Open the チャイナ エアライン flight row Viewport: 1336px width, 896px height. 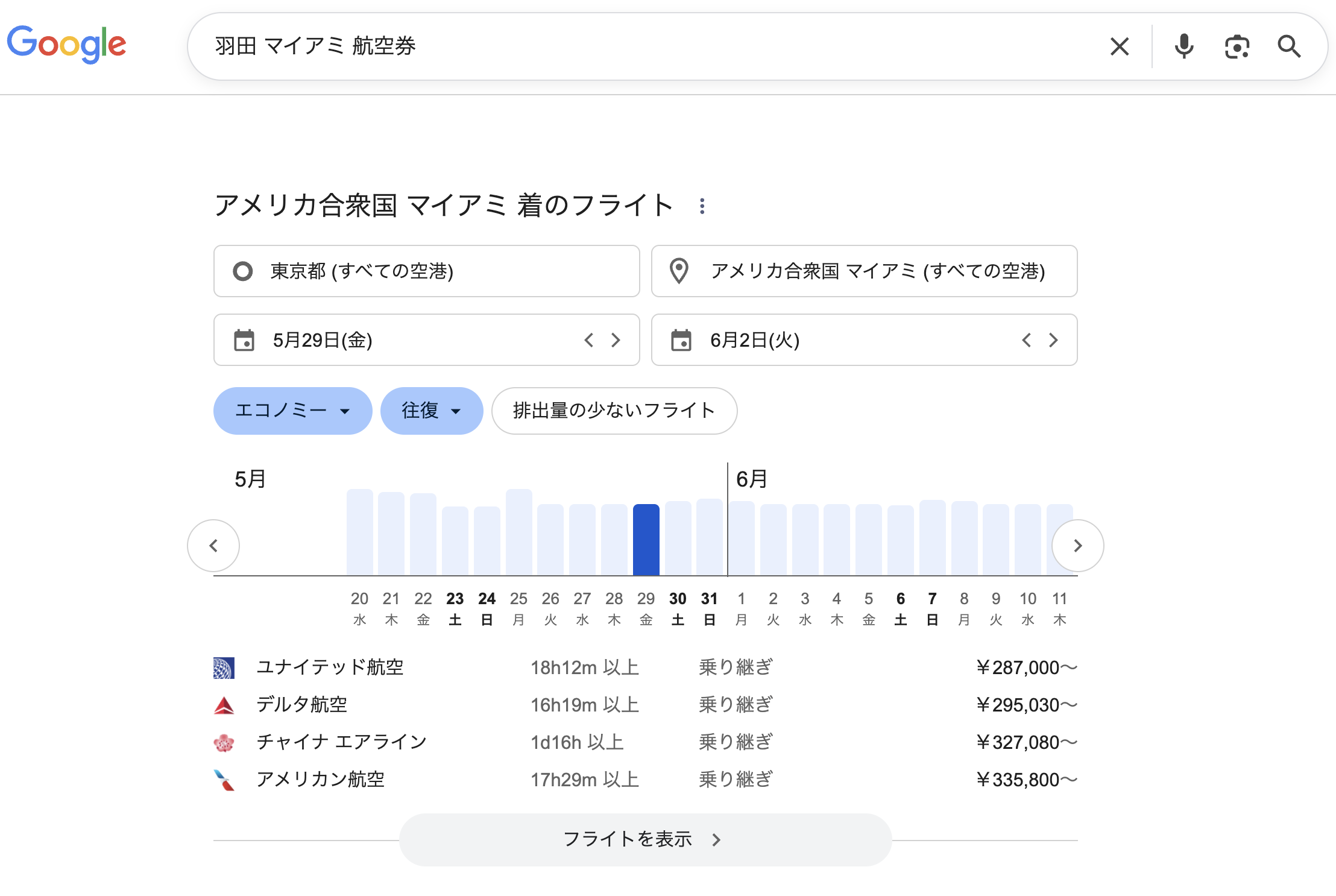(x=645, y=743)
